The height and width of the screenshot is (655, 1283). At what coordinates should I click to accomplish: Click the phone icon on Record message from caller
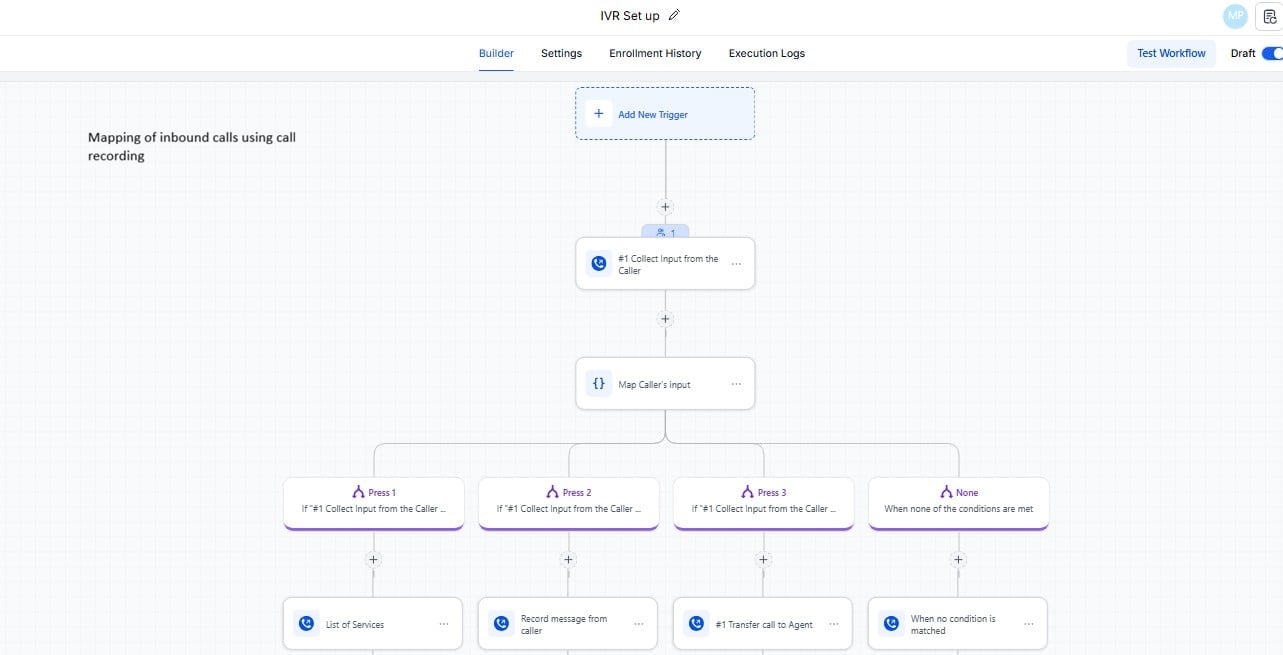(500, 622)
